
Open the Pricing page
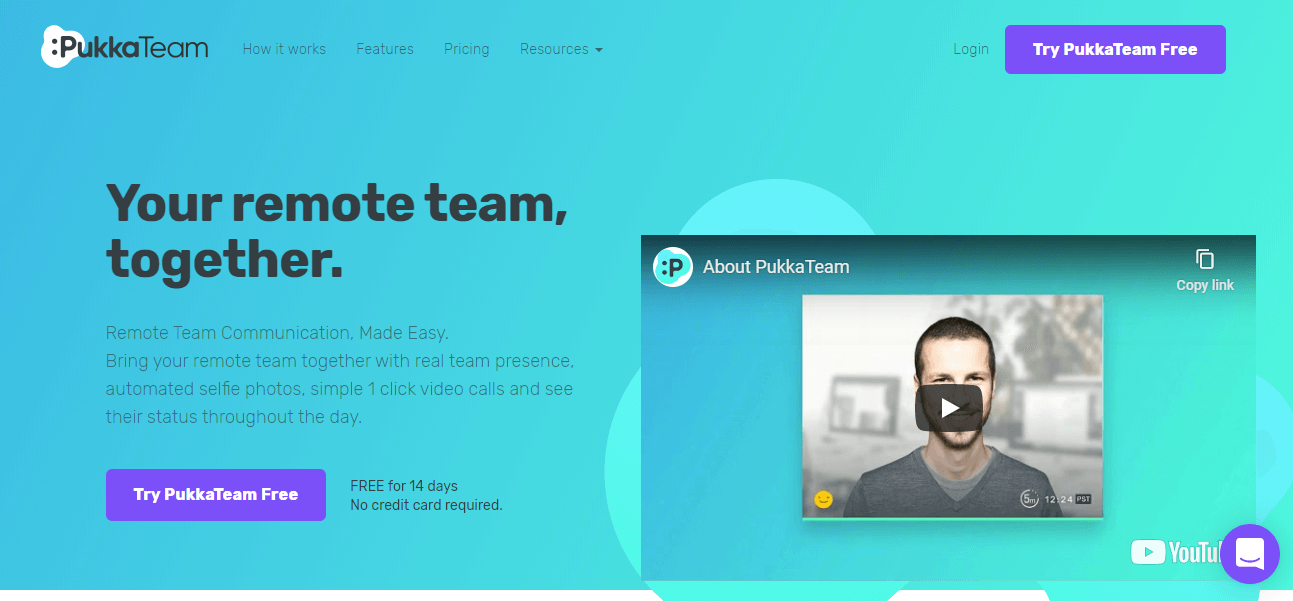pos(467,49)
